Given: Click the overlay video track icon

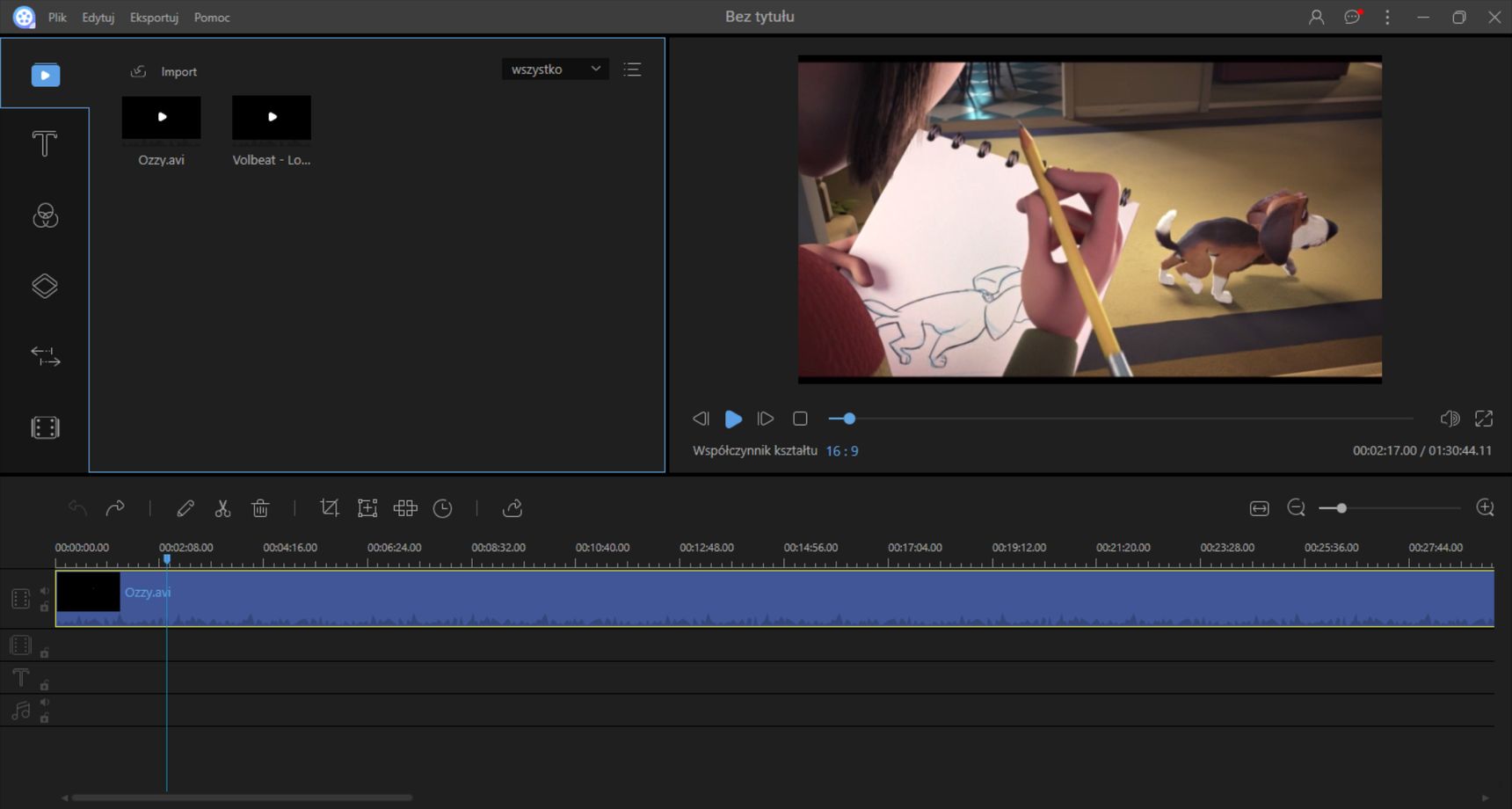Looking at the screenshot, I should coord(21,645).
